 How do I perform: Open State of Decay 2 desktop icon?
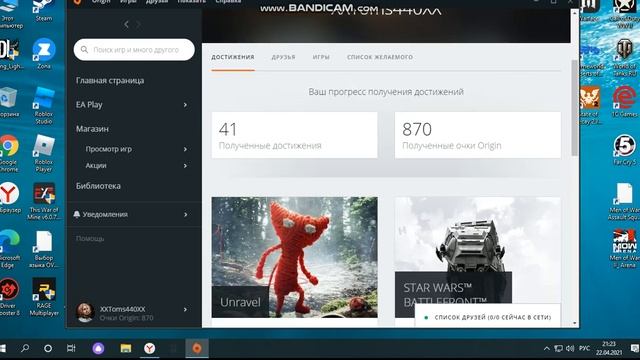coord(589,105)
